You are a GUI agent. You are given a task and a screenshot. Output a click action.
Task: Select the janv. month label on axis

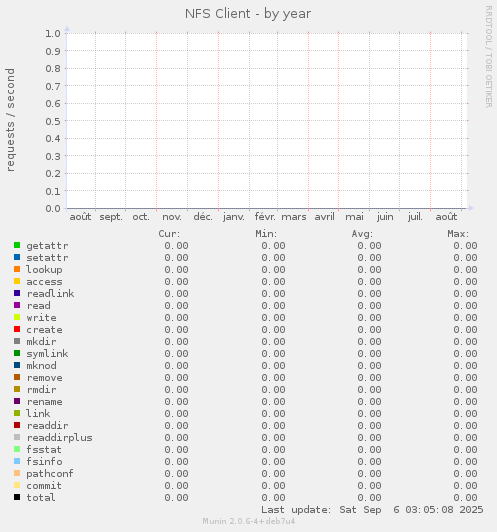[x=234, y=217]
